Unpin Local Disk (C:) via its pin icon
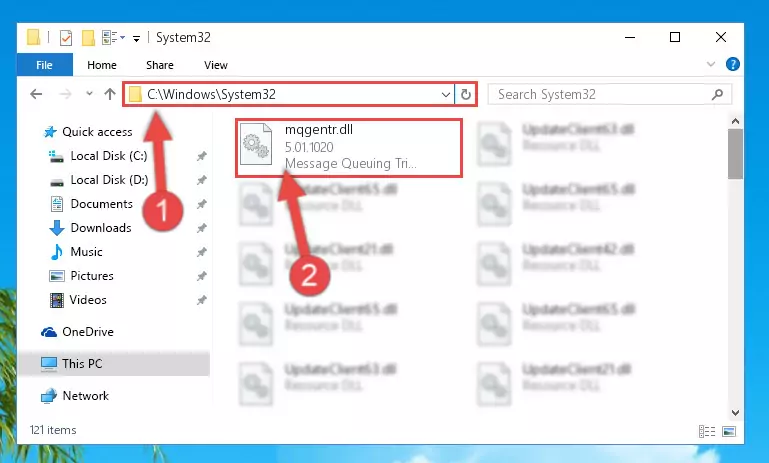 (202, 156)
